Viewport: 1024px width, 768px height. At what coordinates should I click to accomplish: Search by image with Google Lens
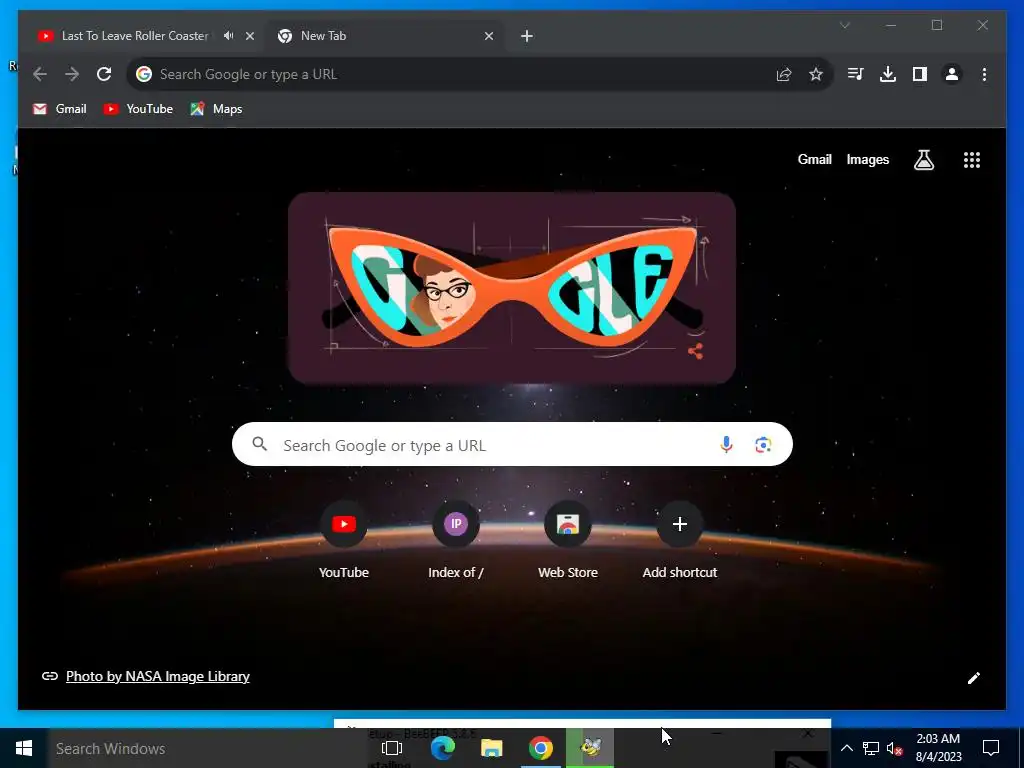coord(763,445)
